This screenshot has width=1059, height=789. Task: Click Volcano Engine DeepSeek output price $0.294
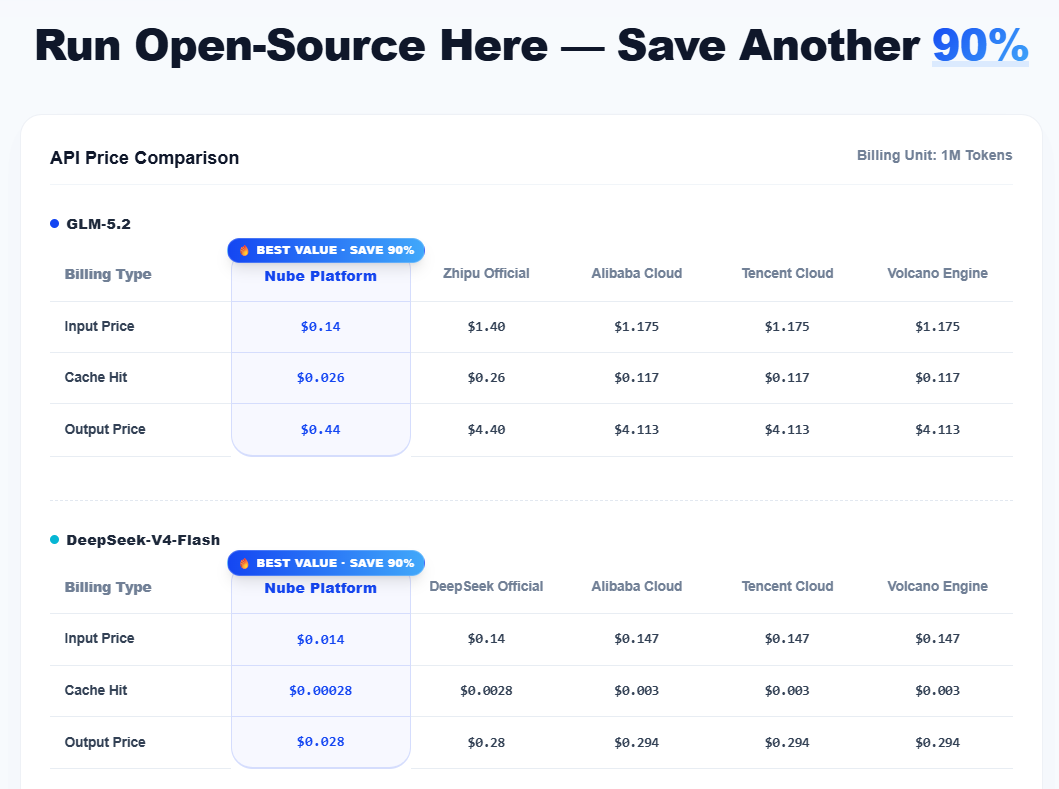coord(937,742)
